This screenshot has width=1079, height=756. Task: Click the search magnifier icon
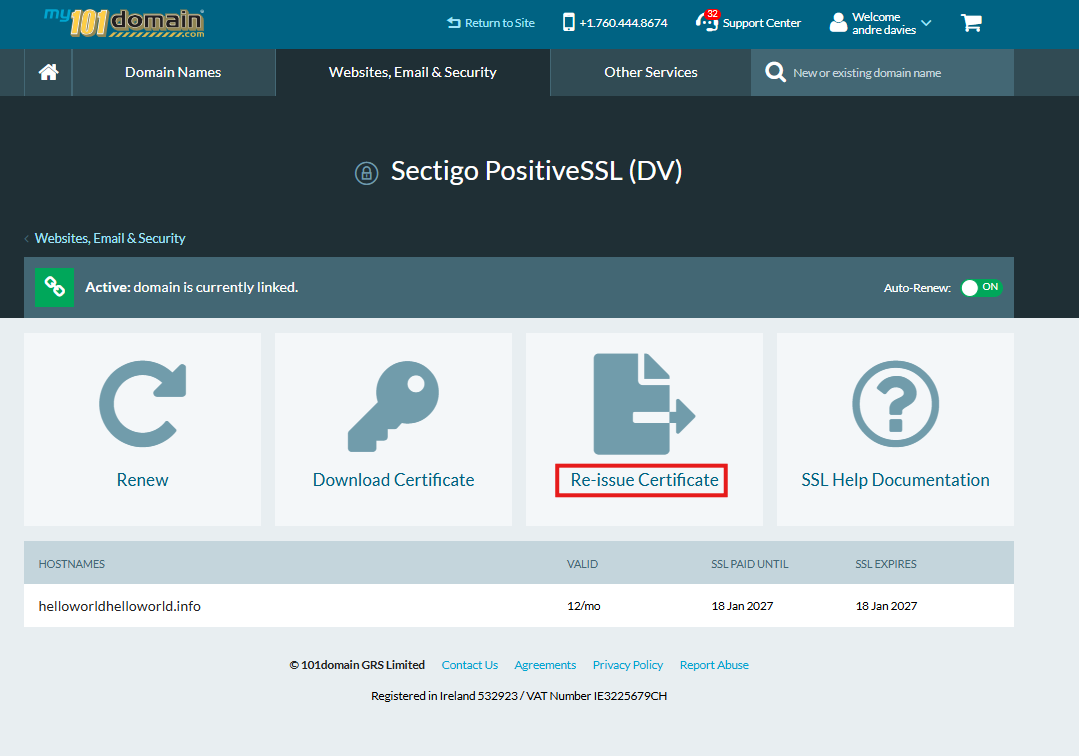[774, 72]
